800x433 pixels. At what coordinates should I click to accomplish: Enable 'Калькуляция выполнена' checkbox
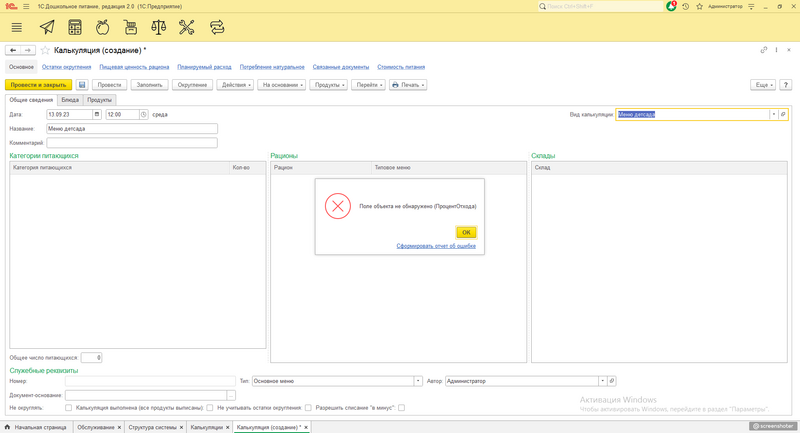209,408
